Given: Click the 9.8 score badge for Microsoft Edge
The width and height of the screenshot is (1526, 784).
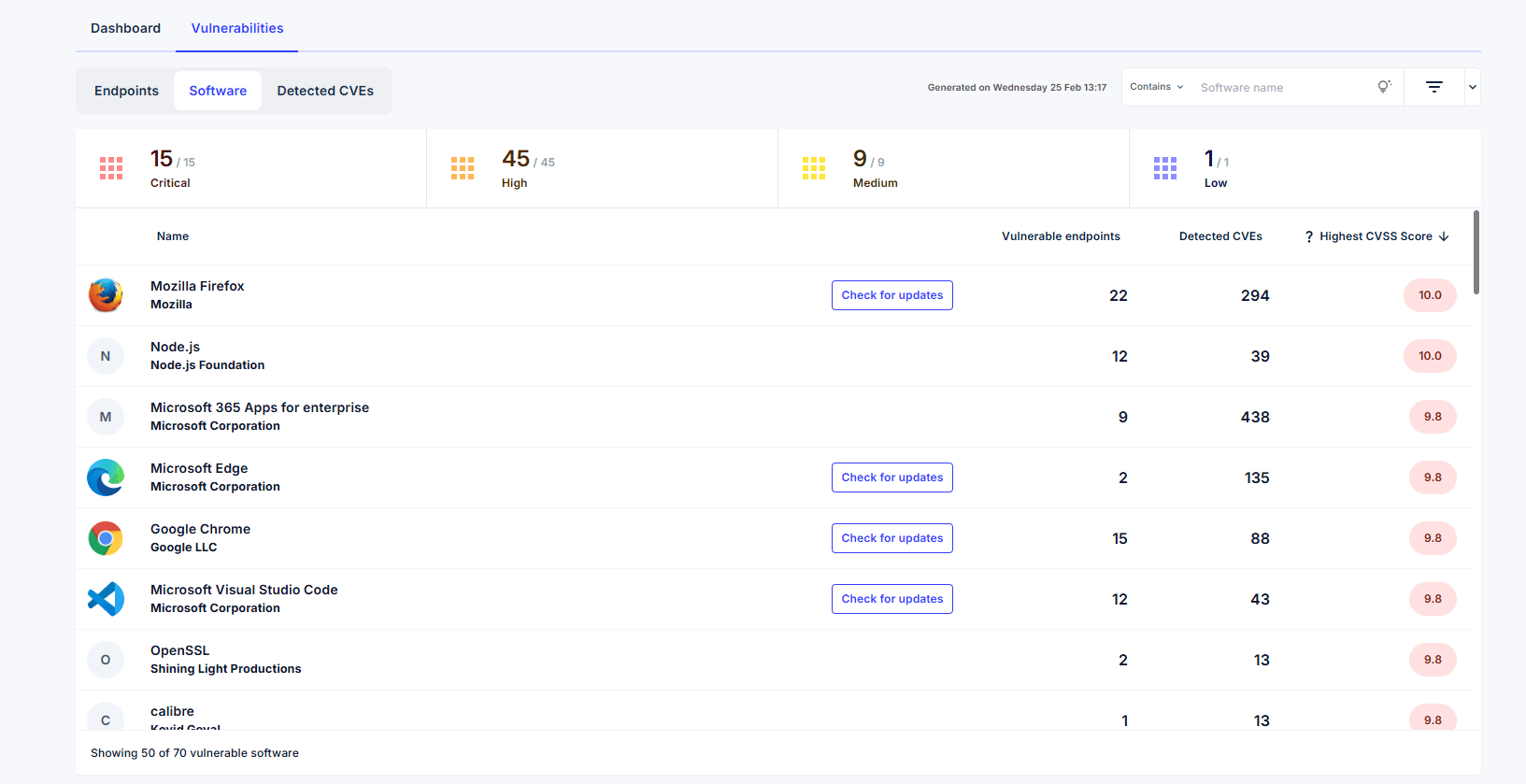Looking at the screenshot, I should click(1433, 478).
